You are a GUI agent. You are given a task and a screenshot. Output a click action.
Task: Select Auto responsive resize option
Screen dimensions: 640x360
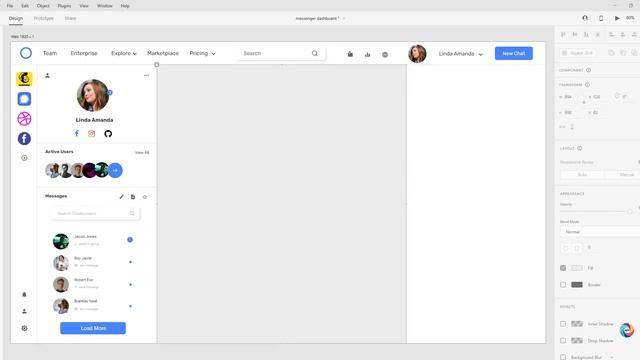click(x=582, y=174)
